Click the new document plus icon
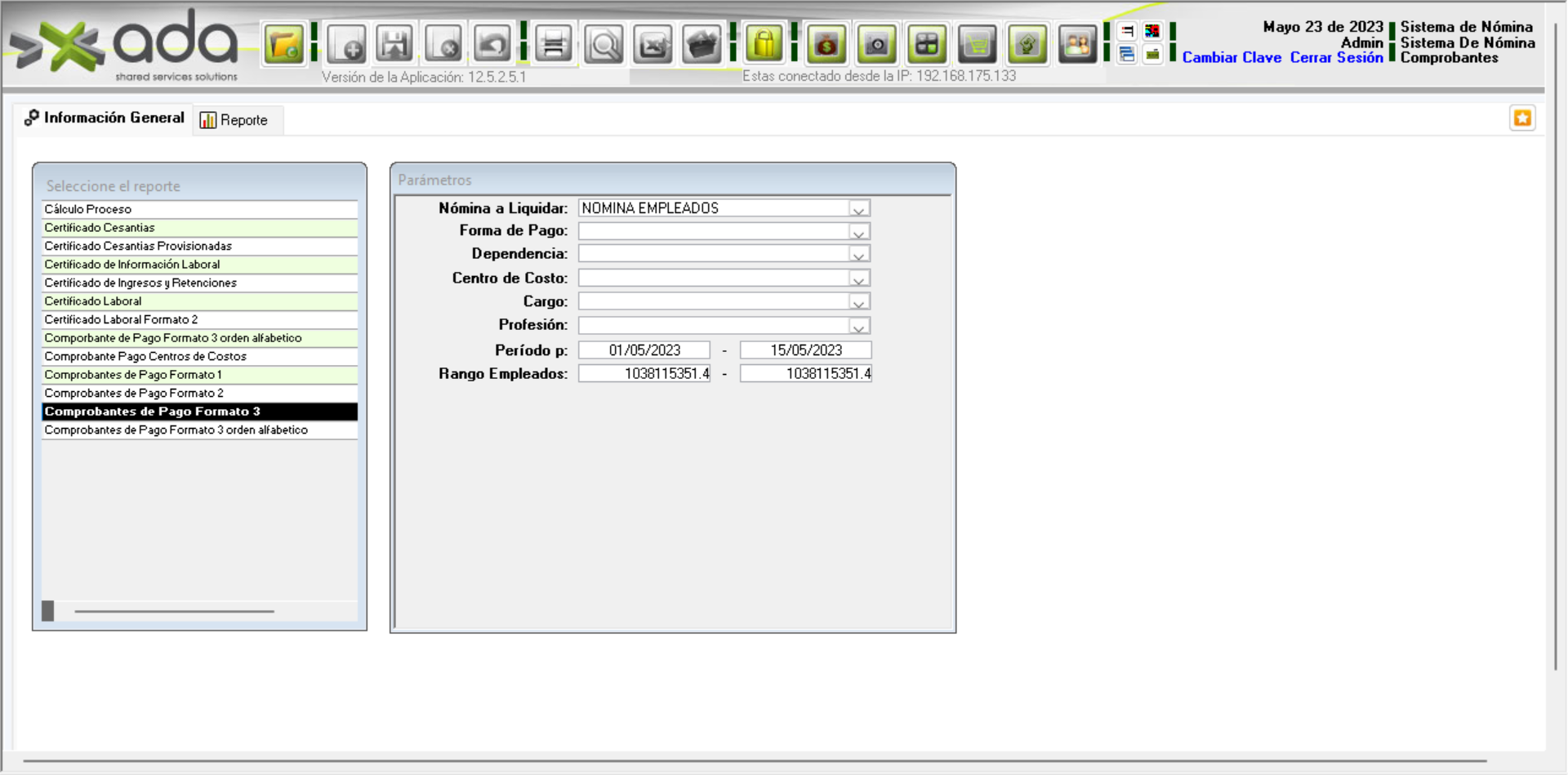The height and width of the screenshot is (775, 1568). click(346, 44)
